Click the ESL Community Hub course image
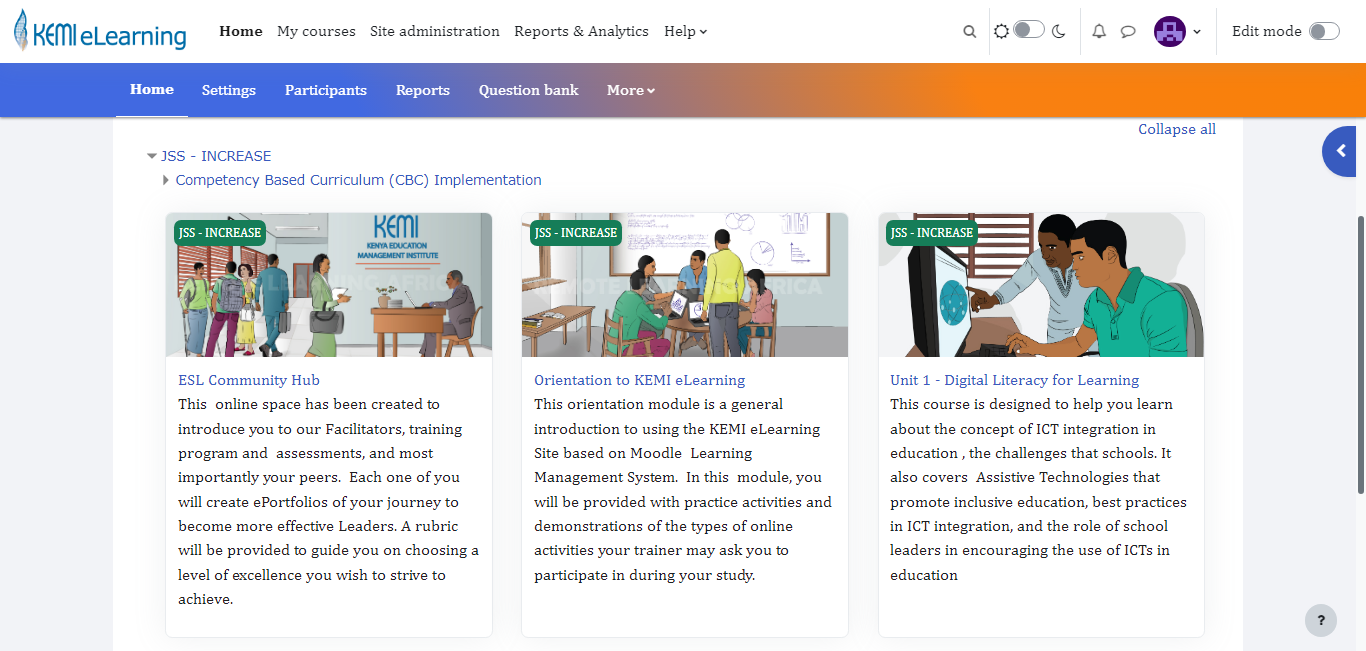 [329, 285]
